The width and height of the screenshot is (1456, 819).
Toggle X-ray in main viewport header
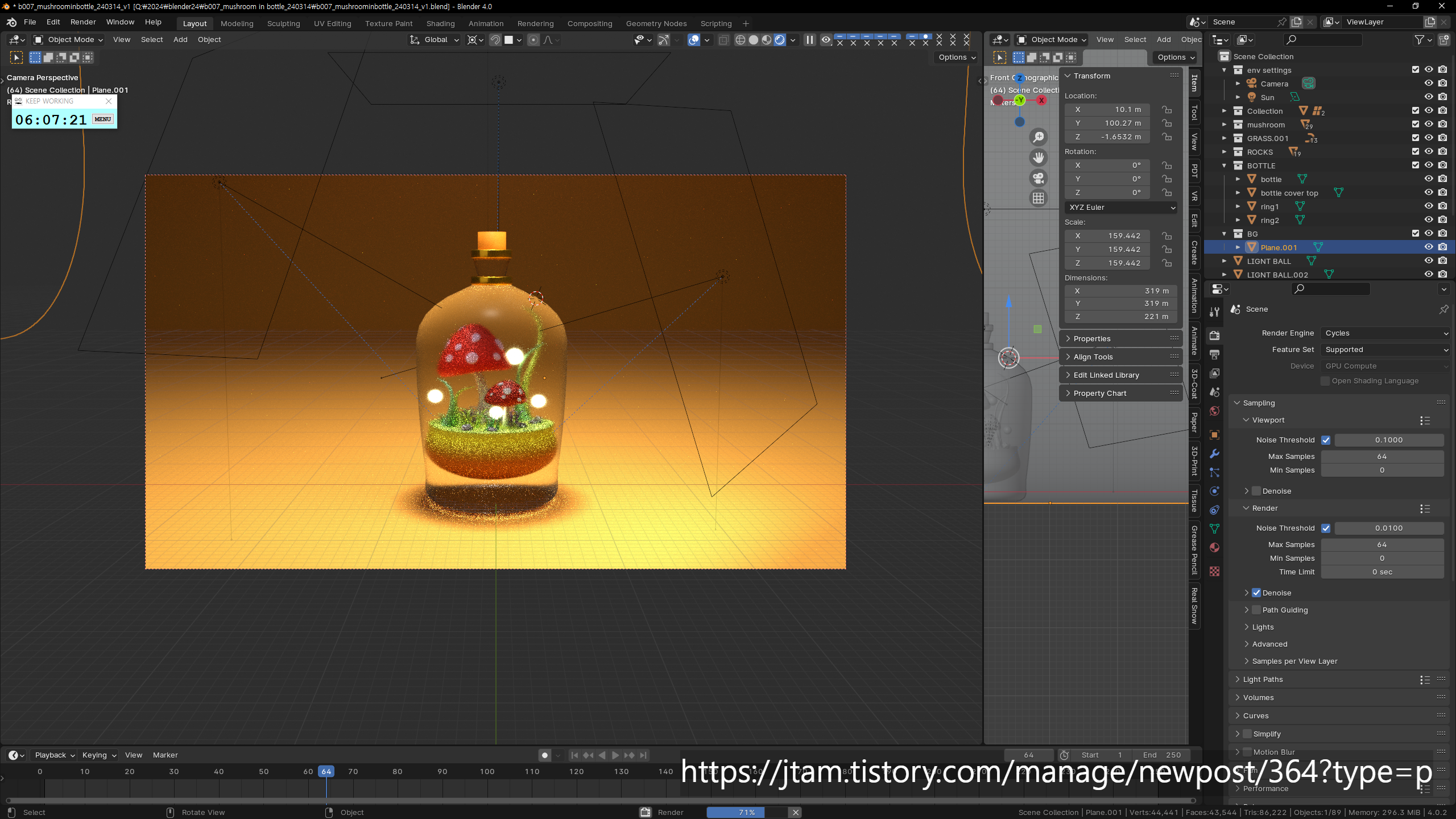pos(723,40)
